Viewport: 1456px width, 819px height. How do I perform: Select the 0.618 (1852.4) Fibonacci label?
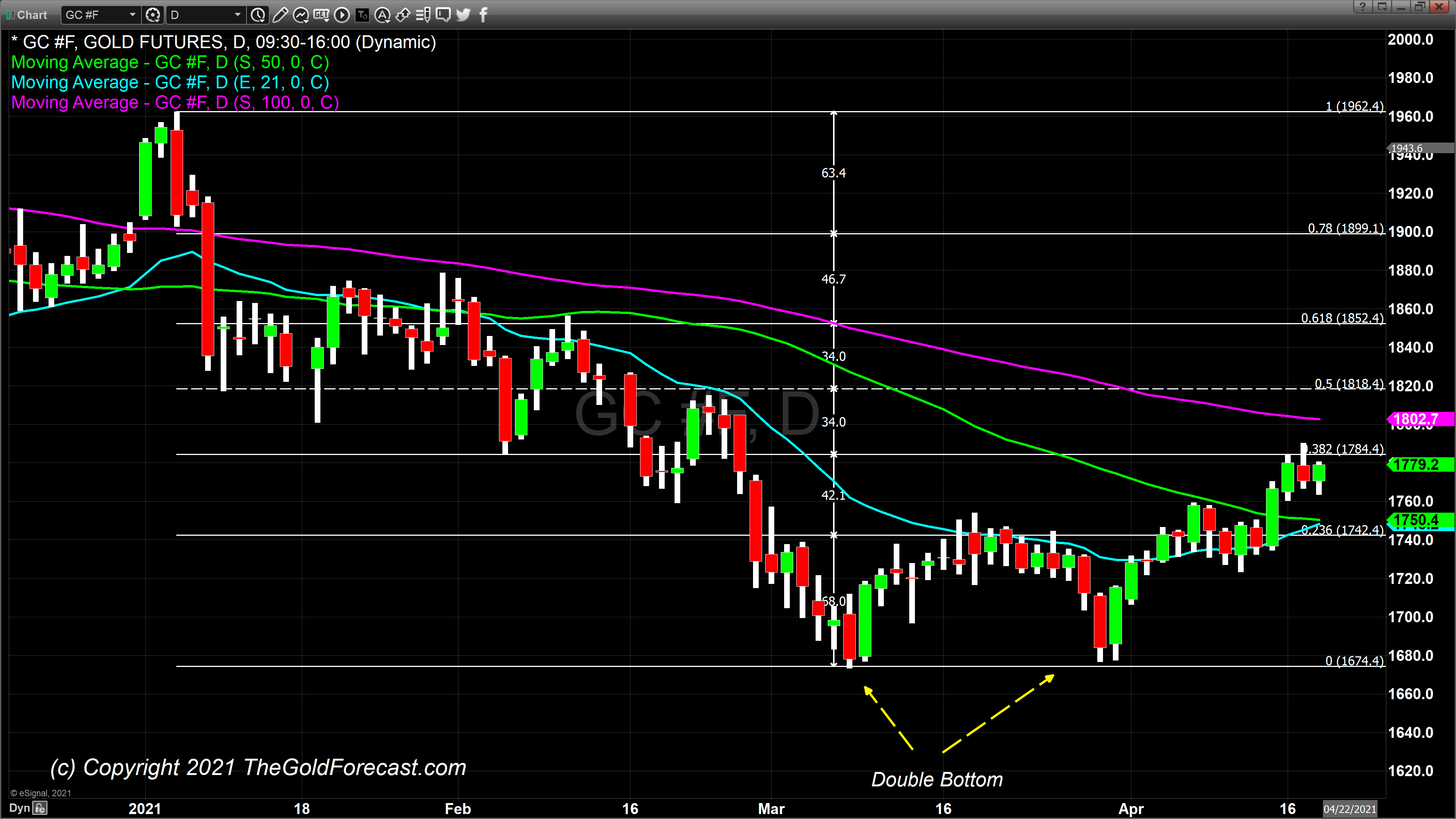click(x=1342, y=318)
